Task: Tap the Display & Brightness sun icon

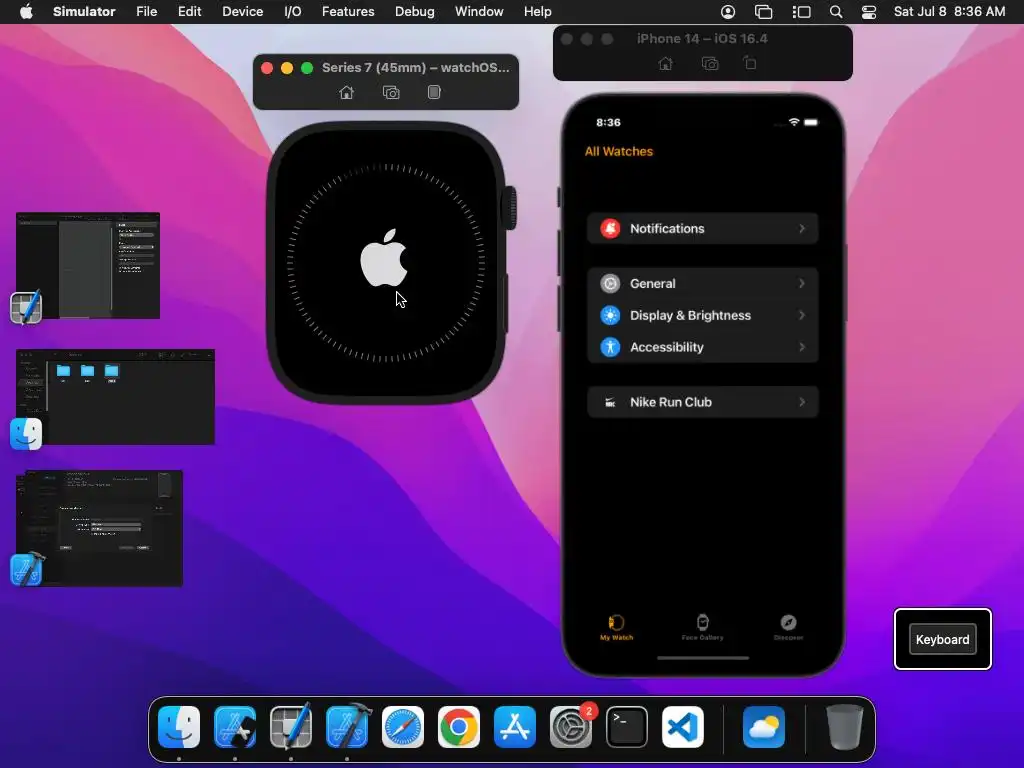Action: (x=610, y=315)
